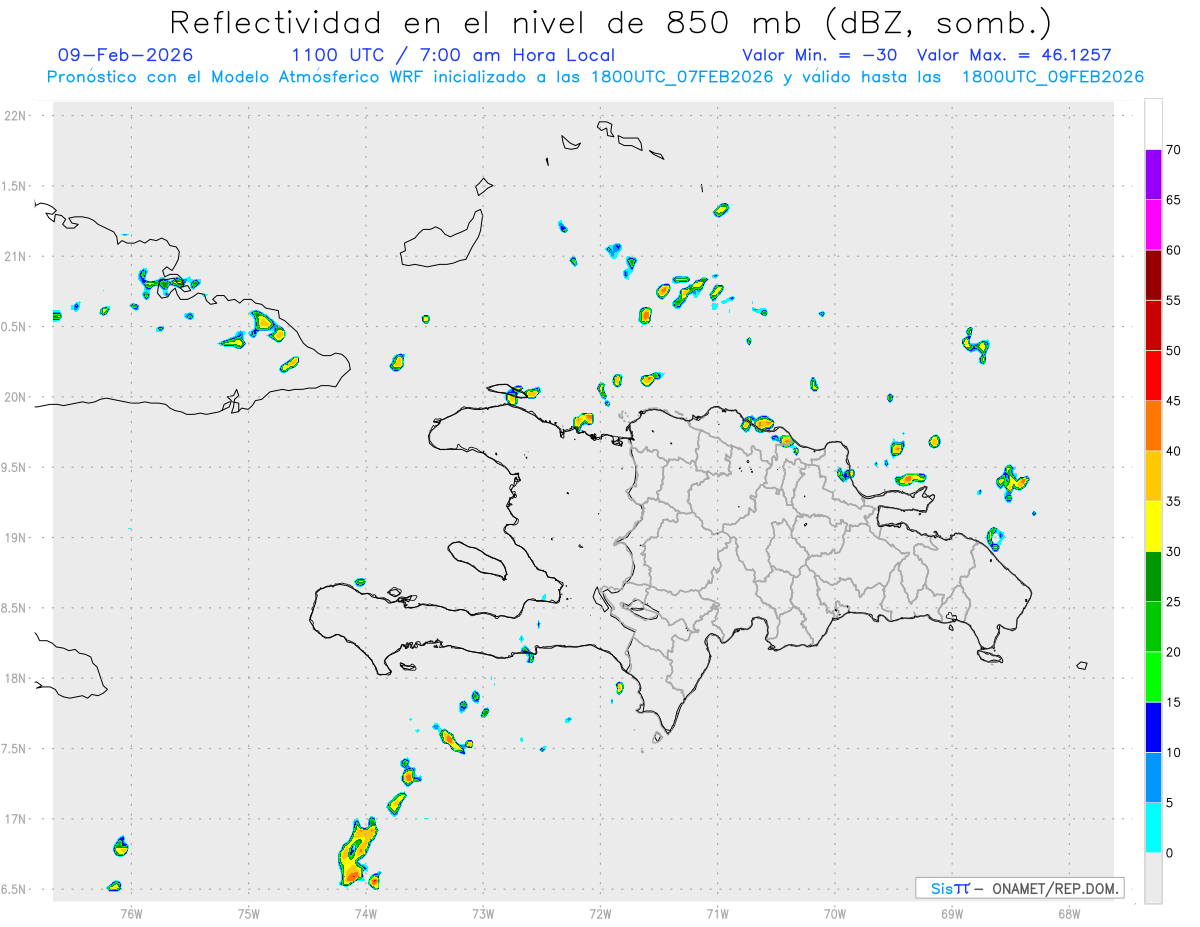Click Gonâve Island in the gulf west of Haiti

[x=476, y=560]
